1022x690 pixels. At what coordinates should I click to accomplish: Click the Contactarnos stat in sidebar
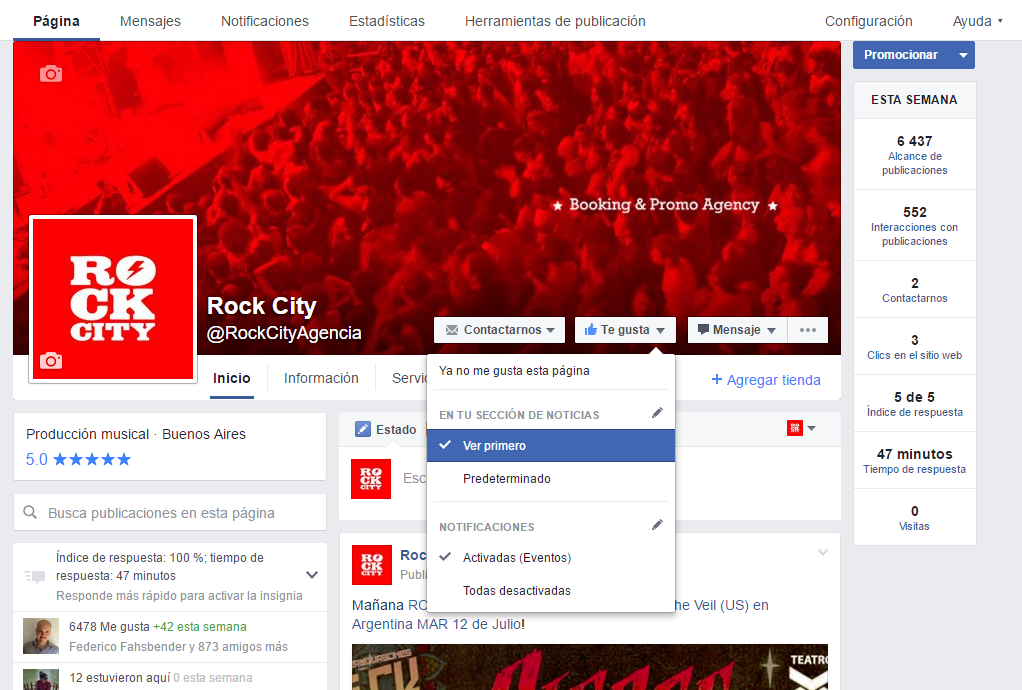[x=914, y=290]
